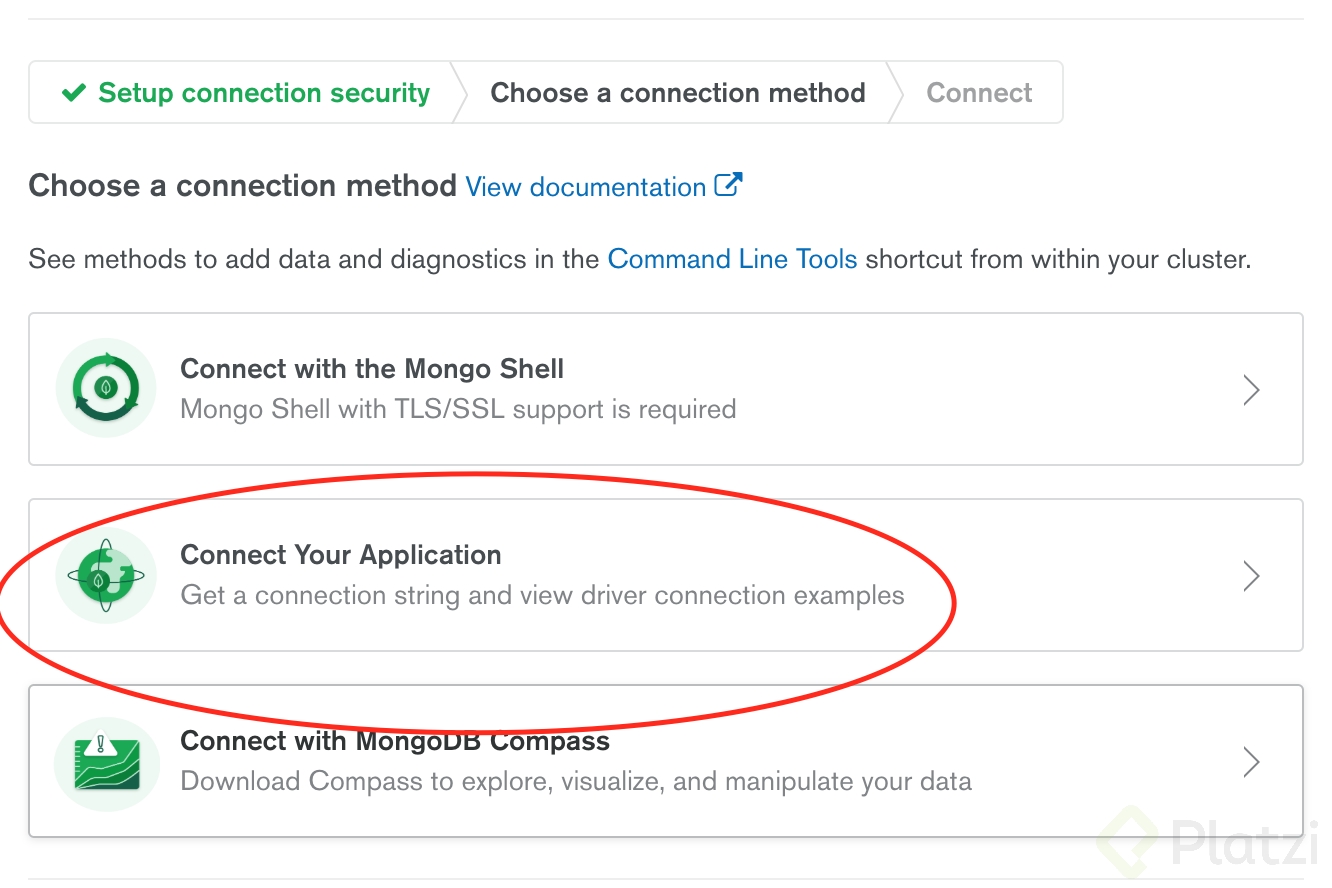Image resolution: width=1332 pixels, height=888 pixels.
Task: Click the Mongo Shell TLS/SSL support description
Action: point(458,409)
